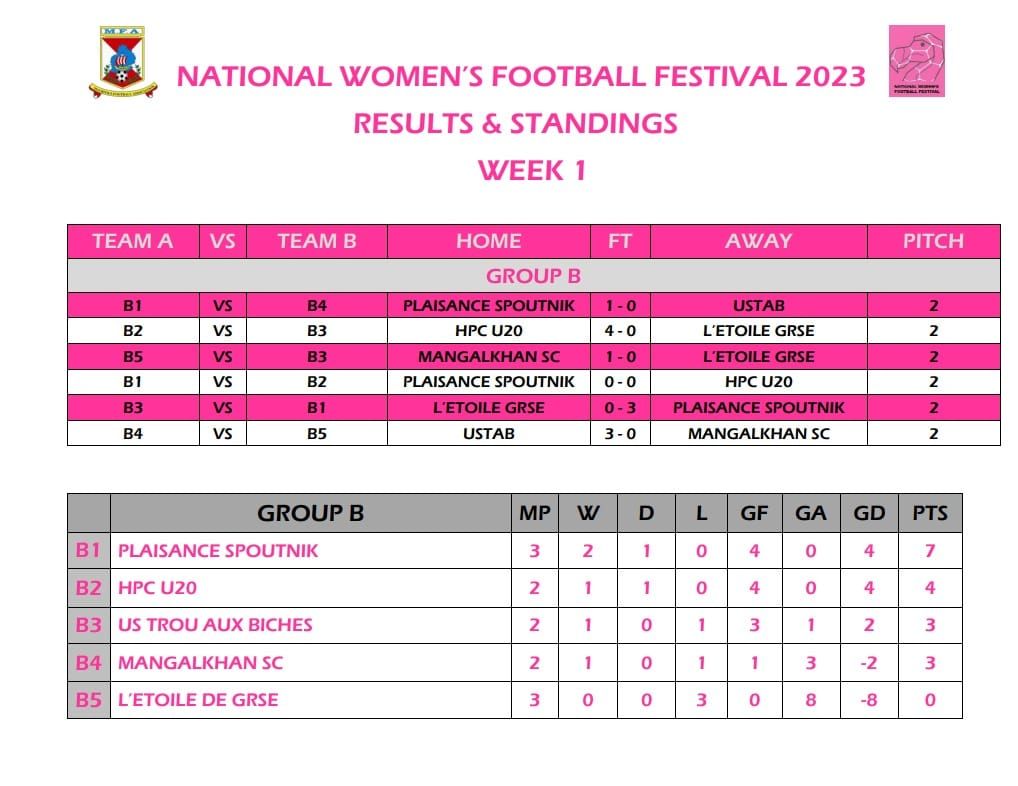
Task: Click the B4 label in standings
Action: click(x=88, y=663)
